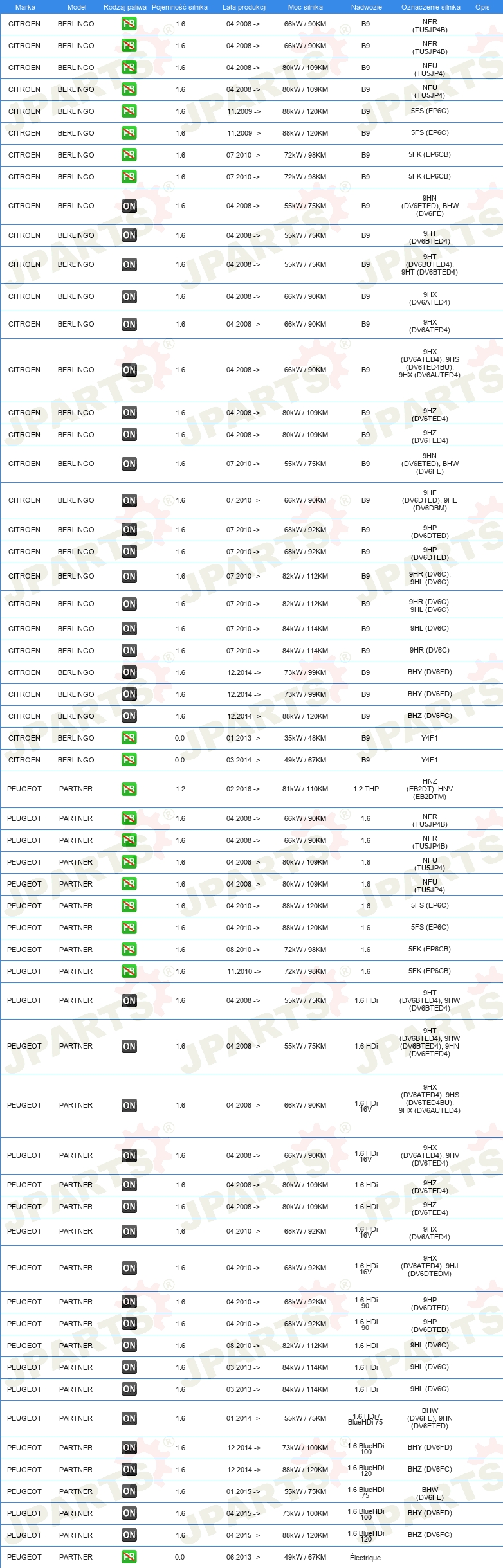Click the 1.2 THP body cell
Viewport: 503px width, 1568px height.
pos(366,789)
